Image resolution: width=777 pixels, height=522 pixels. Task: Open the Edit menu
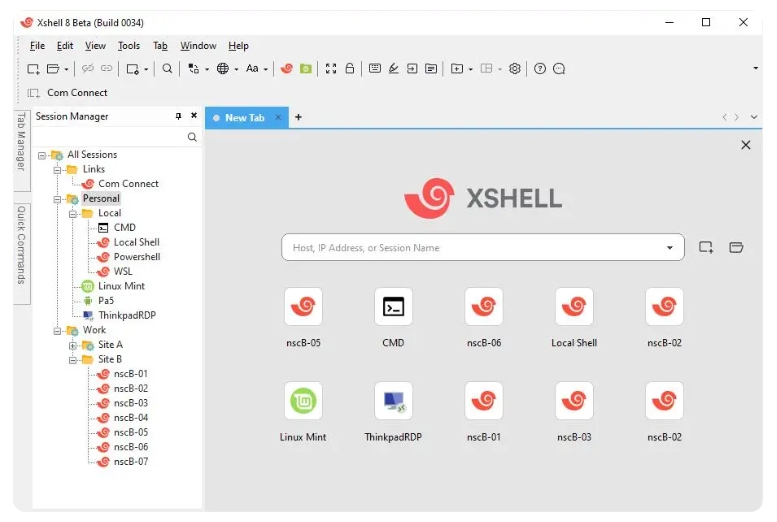(64, 46)
